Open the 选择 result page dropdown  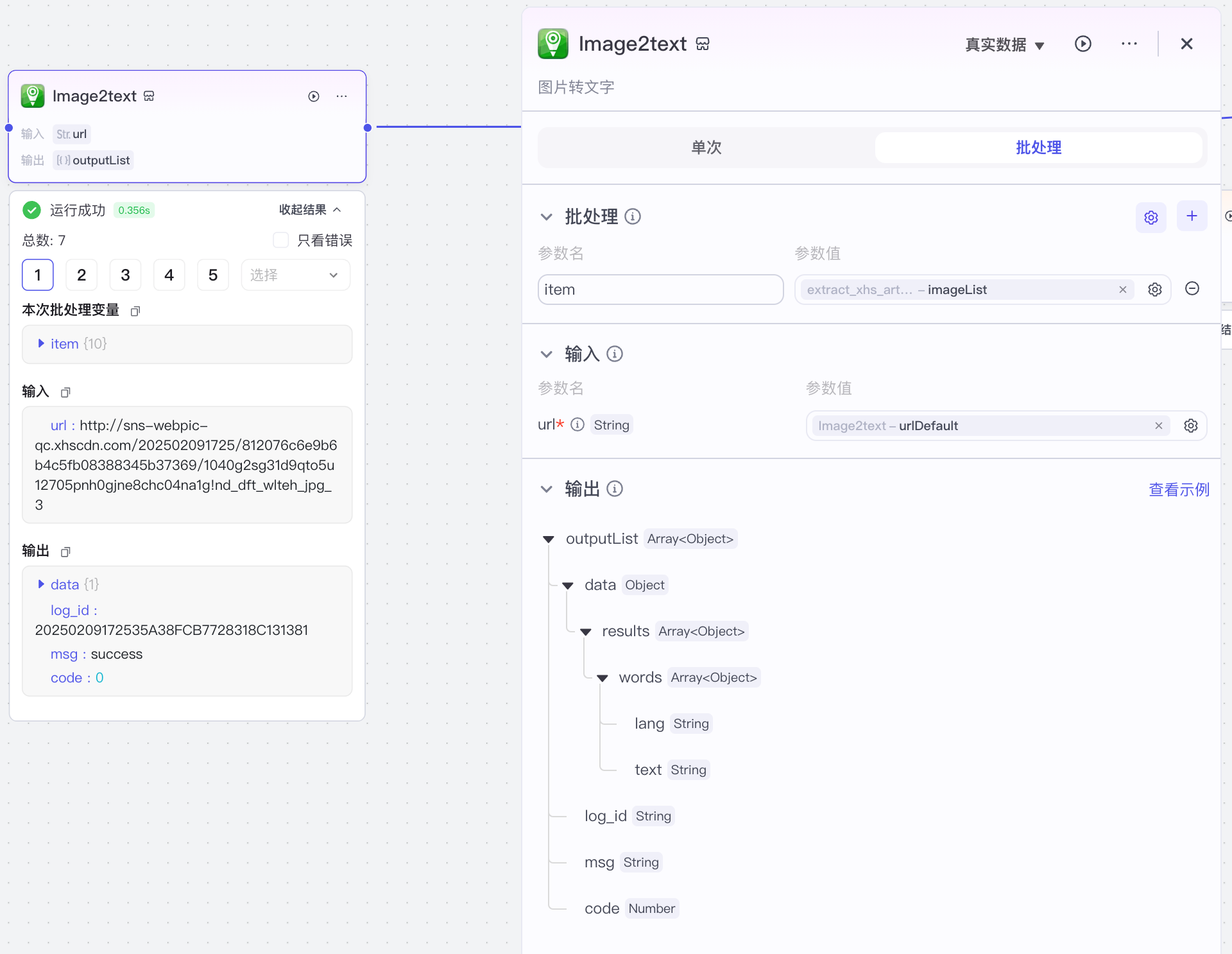click(295, 275)
